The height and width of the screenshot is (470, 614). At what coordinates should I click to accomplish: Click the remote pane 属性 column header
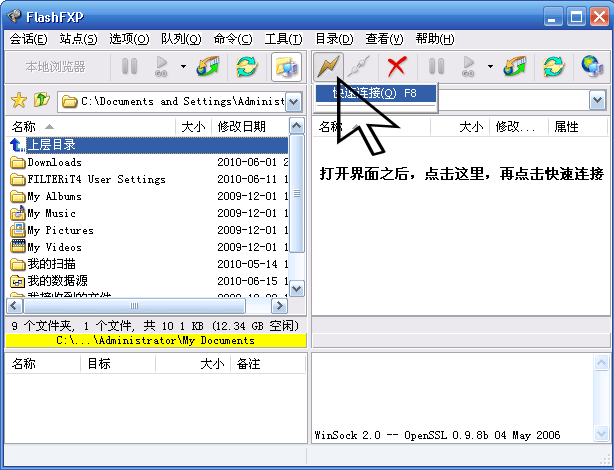pyautogui.click(x=578, y=127)
